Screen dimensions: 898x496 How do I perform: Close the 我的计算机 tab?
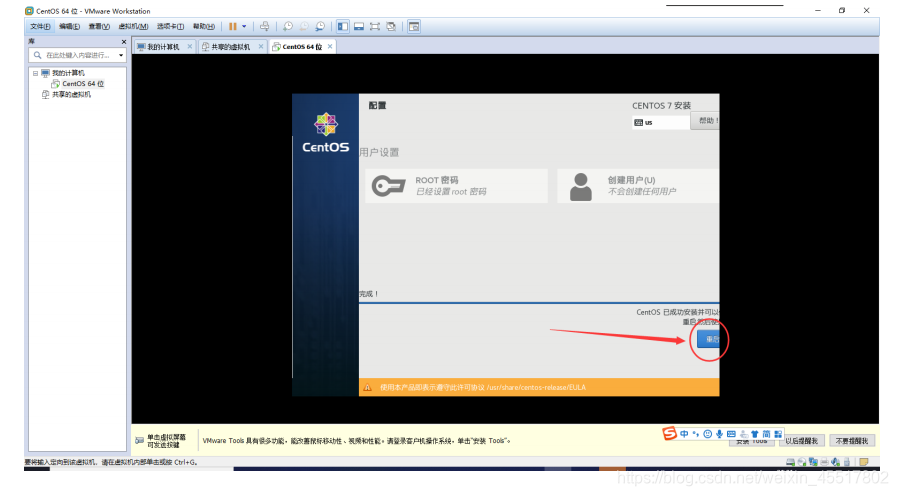[190, 46]
